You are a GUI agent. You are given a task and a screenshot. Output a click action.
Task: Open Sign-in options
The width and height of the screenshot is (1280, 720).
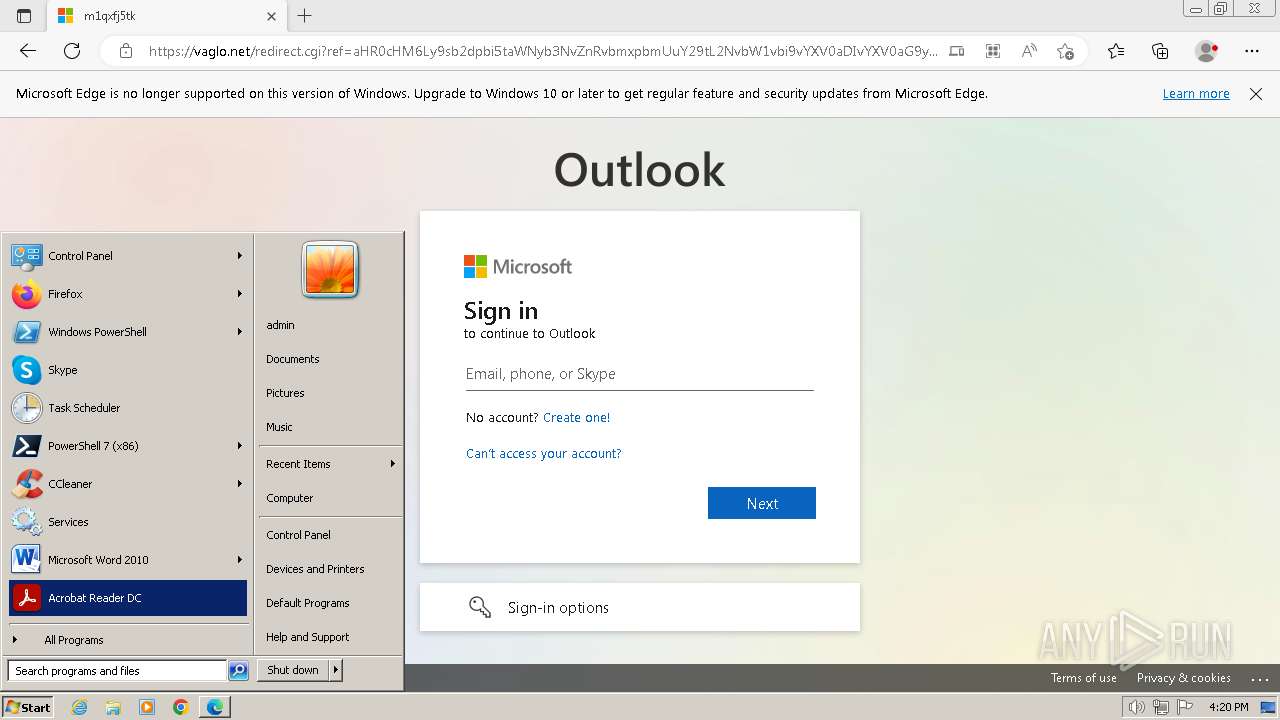(x=640, y=607)
